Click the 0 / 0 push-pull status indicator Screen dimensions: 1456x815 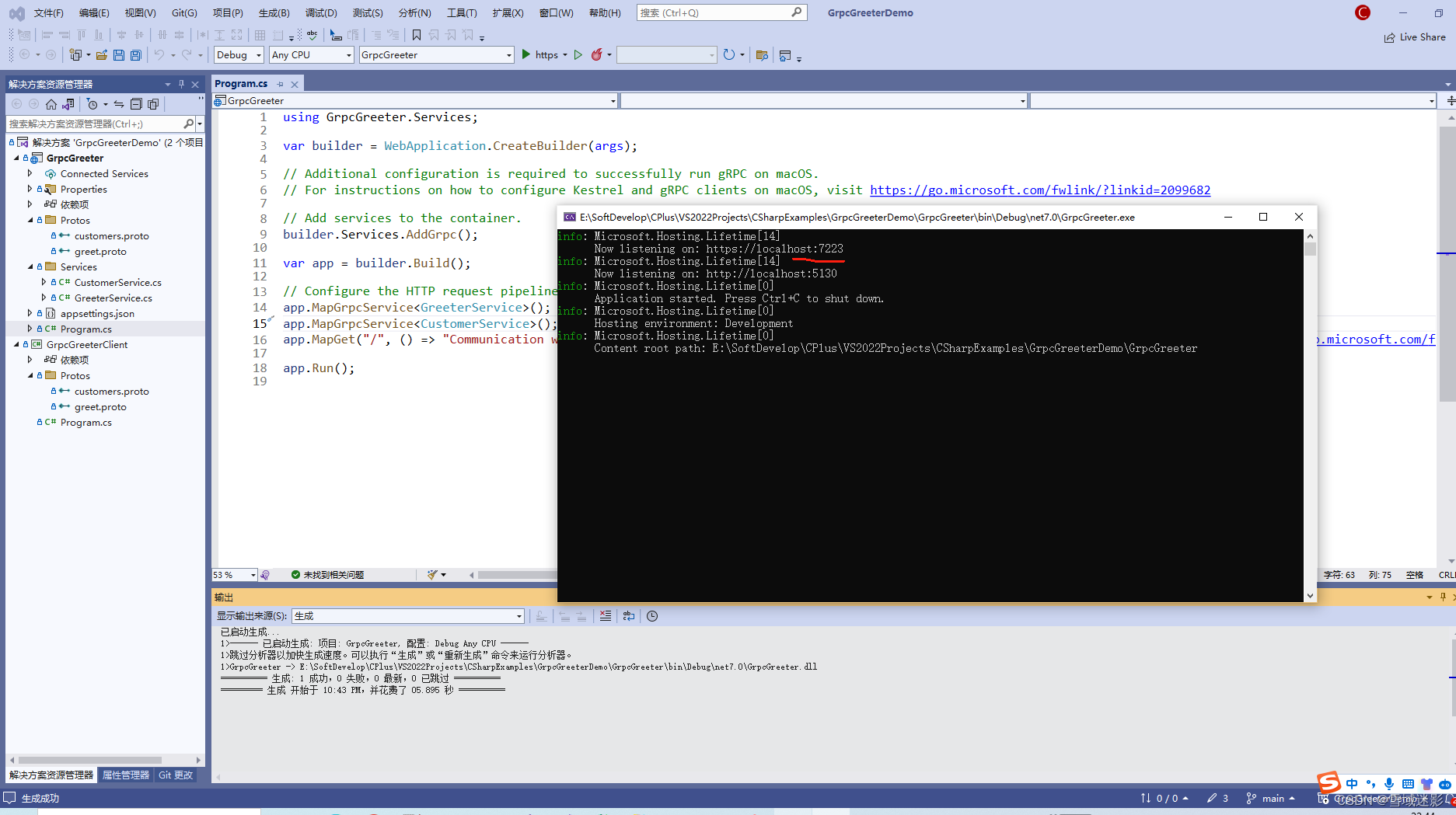point(1164,799)
